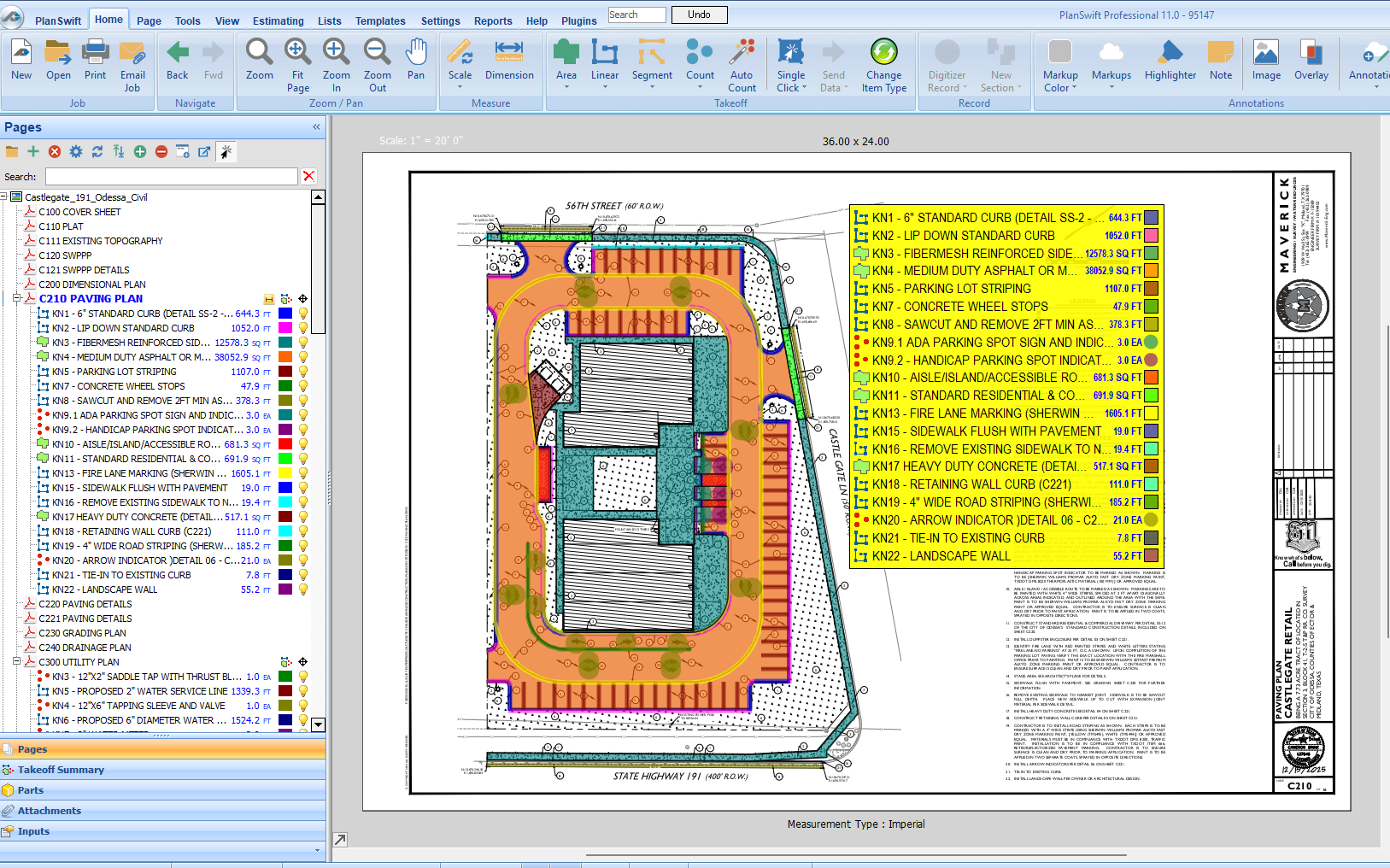
Task: Click the Auto Count tool
Action: click(x=742, y=53)
